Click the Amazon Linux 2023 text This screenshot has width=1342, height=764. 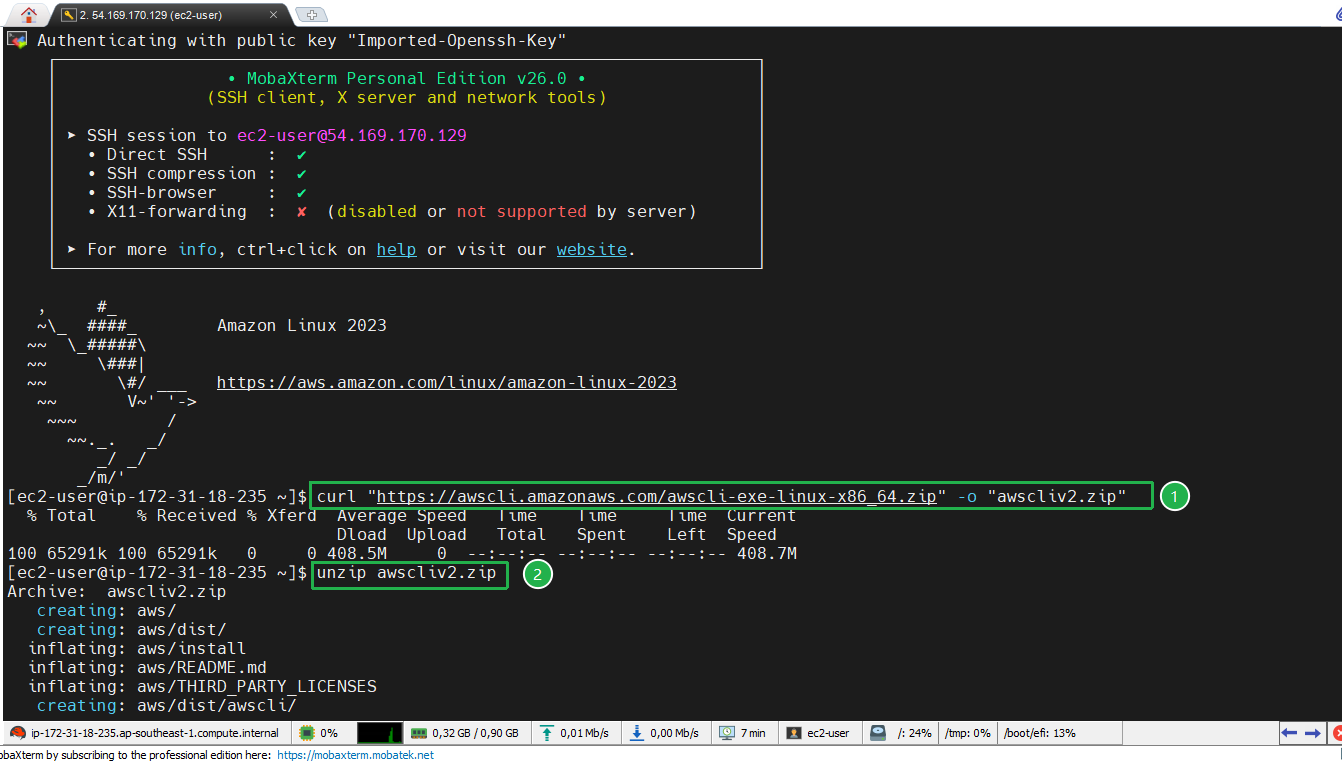[x=302, y=326]
